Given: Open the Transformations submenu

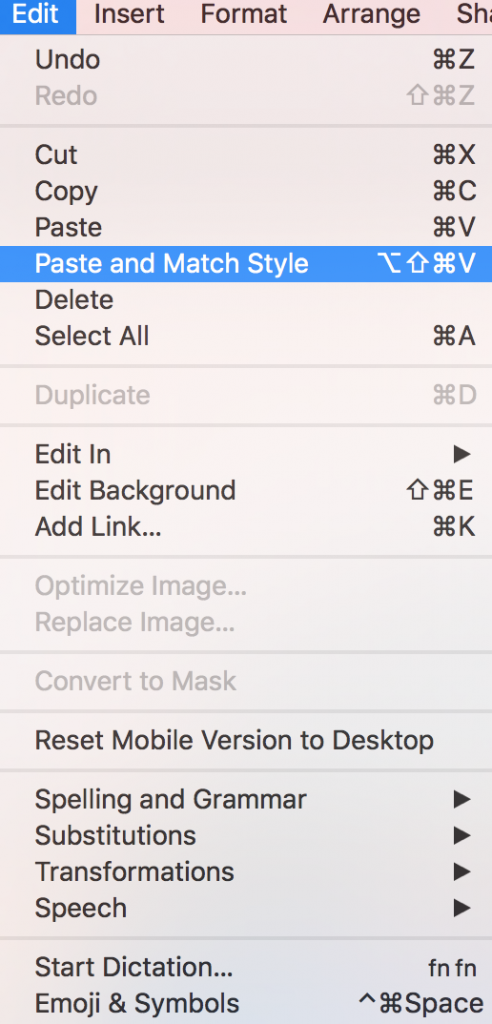Looking at the screenshot, I should 246,872.
